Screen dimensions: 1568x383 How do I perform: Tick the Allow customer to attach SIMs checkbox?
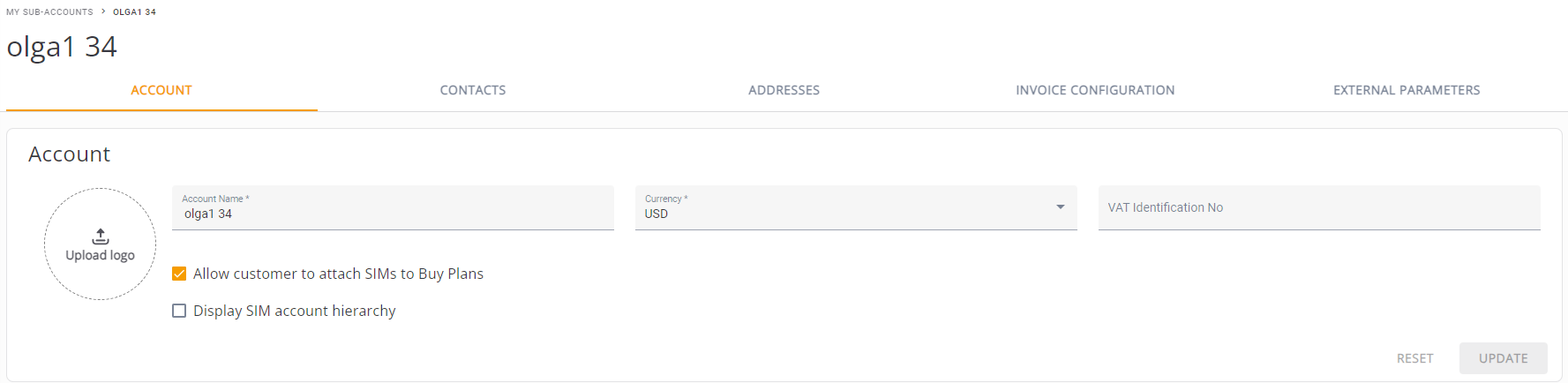[179, 274]
